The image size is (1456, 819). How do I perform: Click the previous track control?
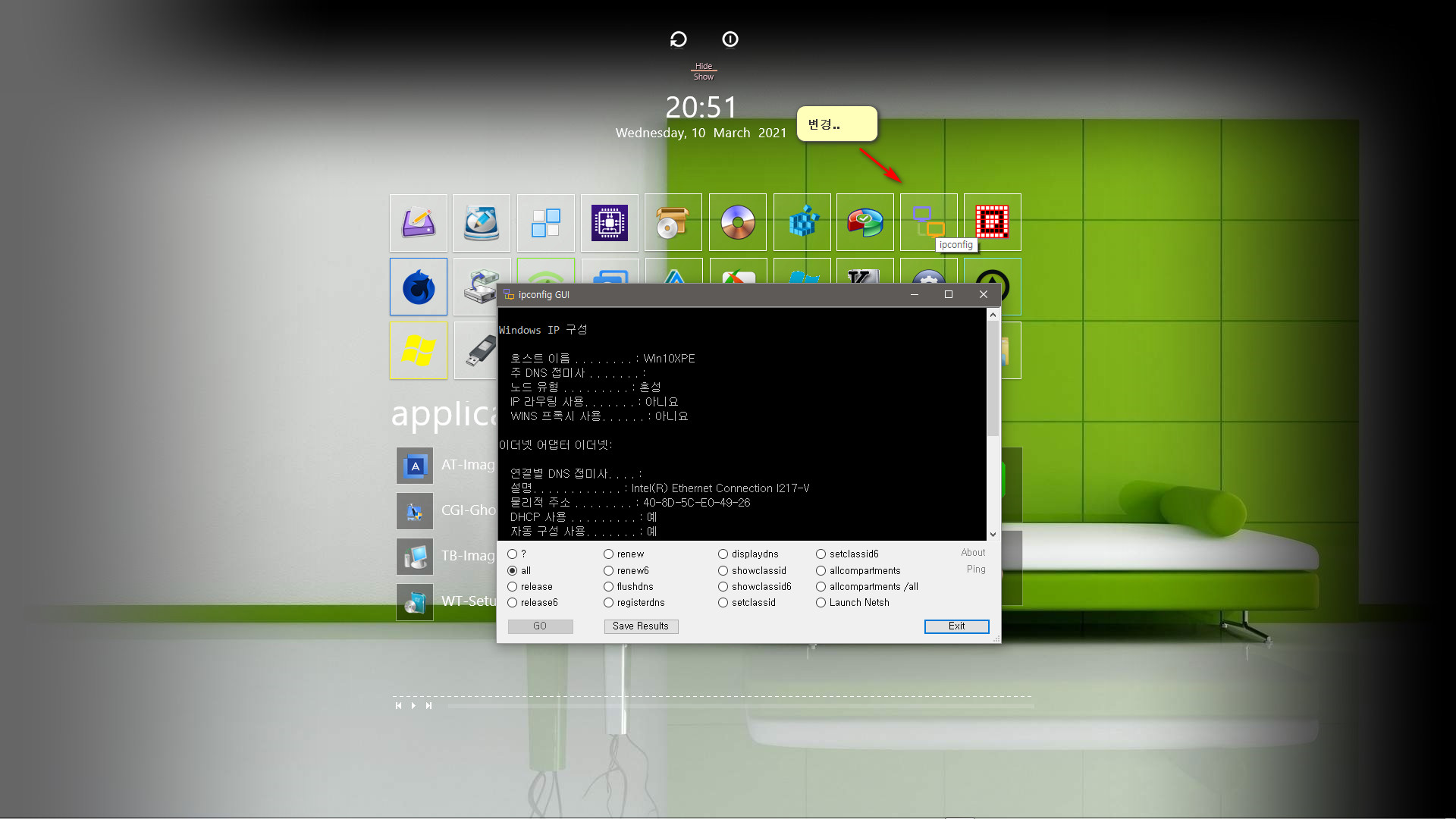coord(399,706)
